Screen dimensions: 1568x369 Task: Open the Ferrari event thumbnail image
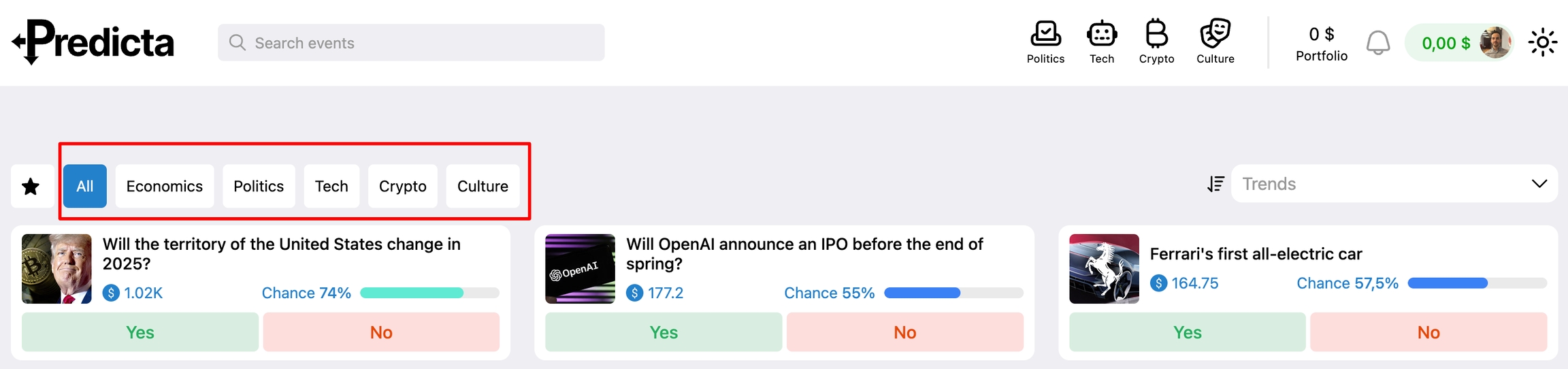1104,269
